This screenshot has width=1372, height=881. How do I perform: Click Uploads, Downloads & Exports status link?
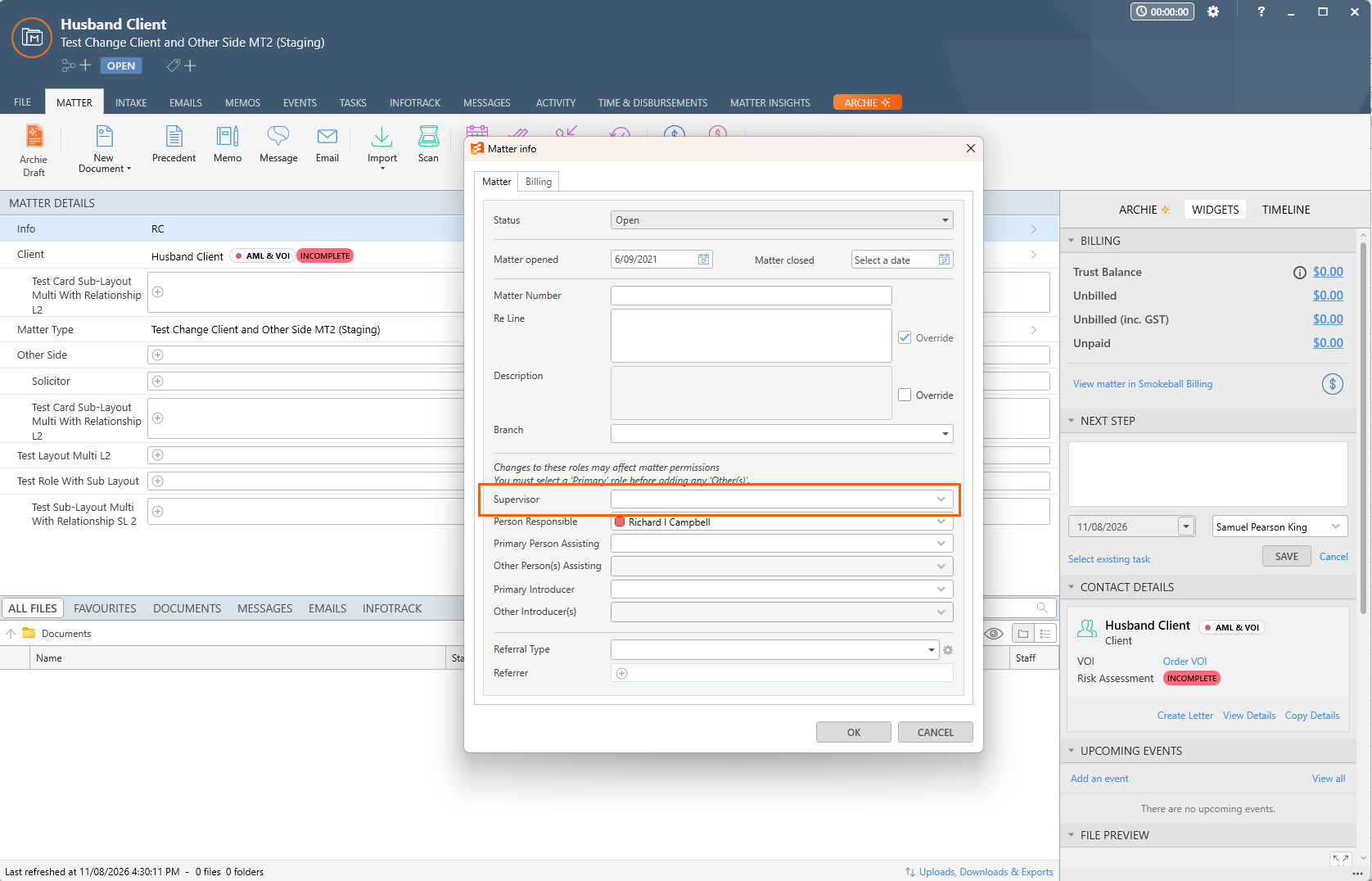(x=986, y=872)
